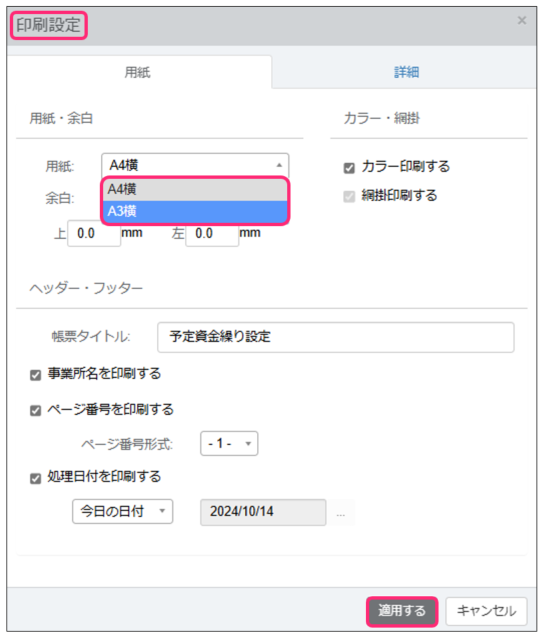This screenshot has height=638, width=543.
Task: Switch to the 詳細 tab
Action: click(x=406, y=72)
